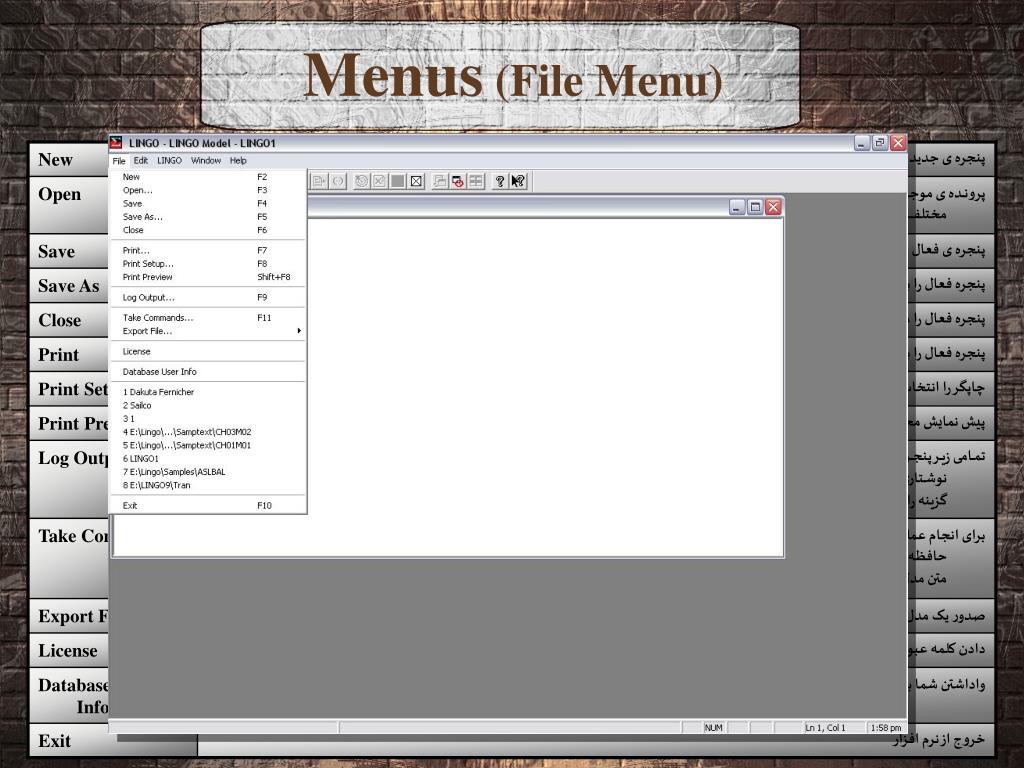
Task: Choose License from the File menu
Action: coord(208,351)
